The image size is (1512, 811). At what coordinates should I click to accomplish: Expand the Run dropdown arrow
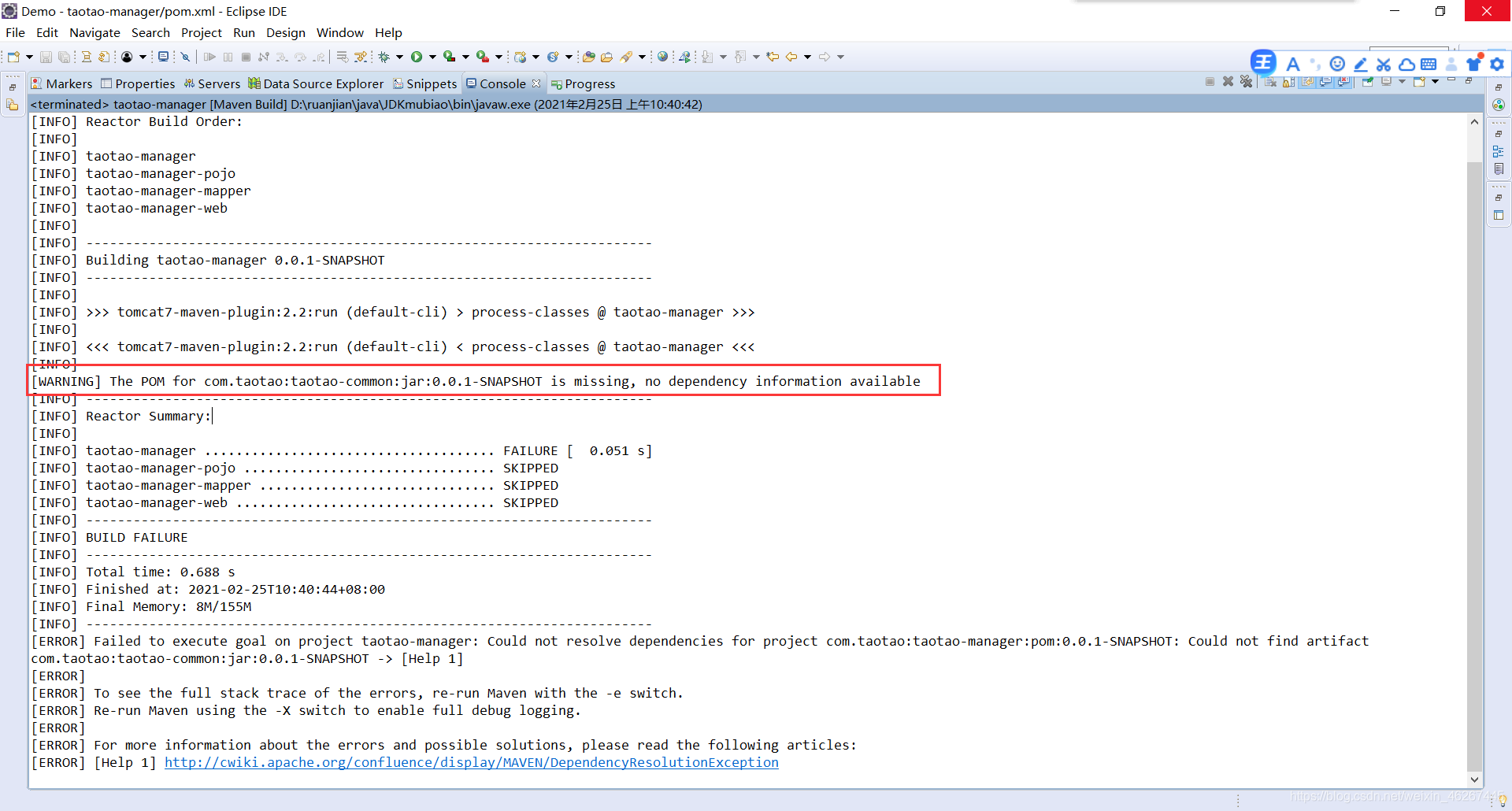coord(432,57)
